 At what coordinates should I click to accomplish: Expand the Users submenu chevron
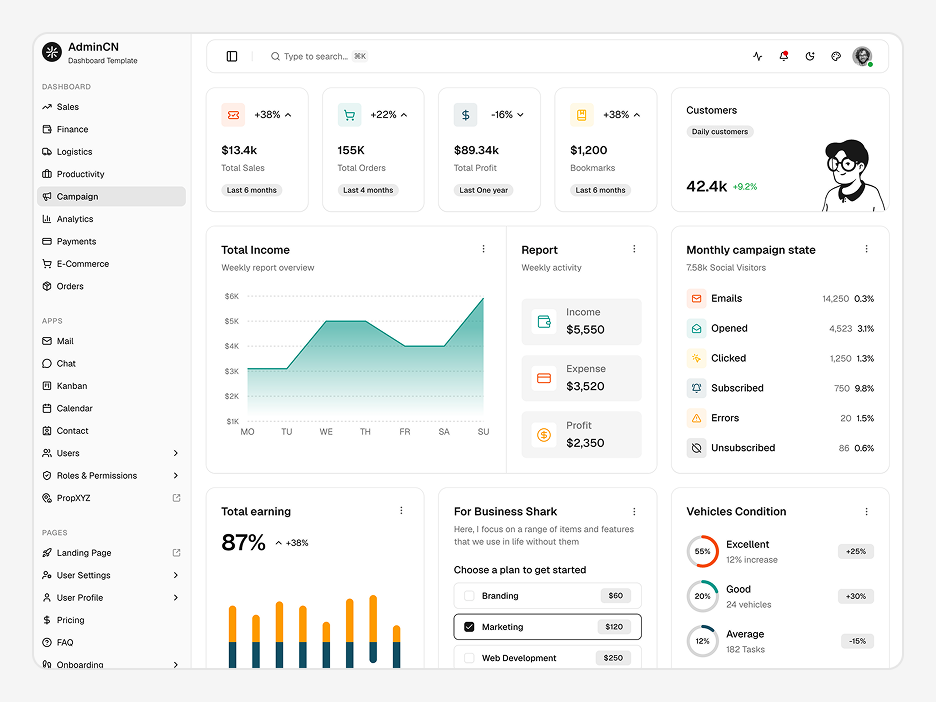(176, 453)
